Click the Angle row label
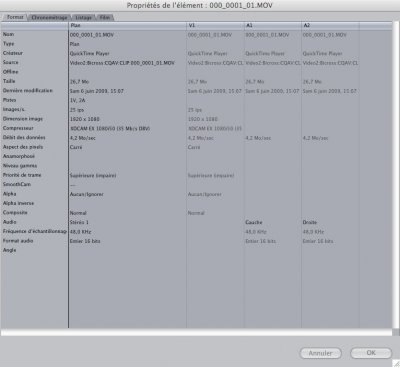This screenshot has height=367, width=400. (x=9, y=250)
